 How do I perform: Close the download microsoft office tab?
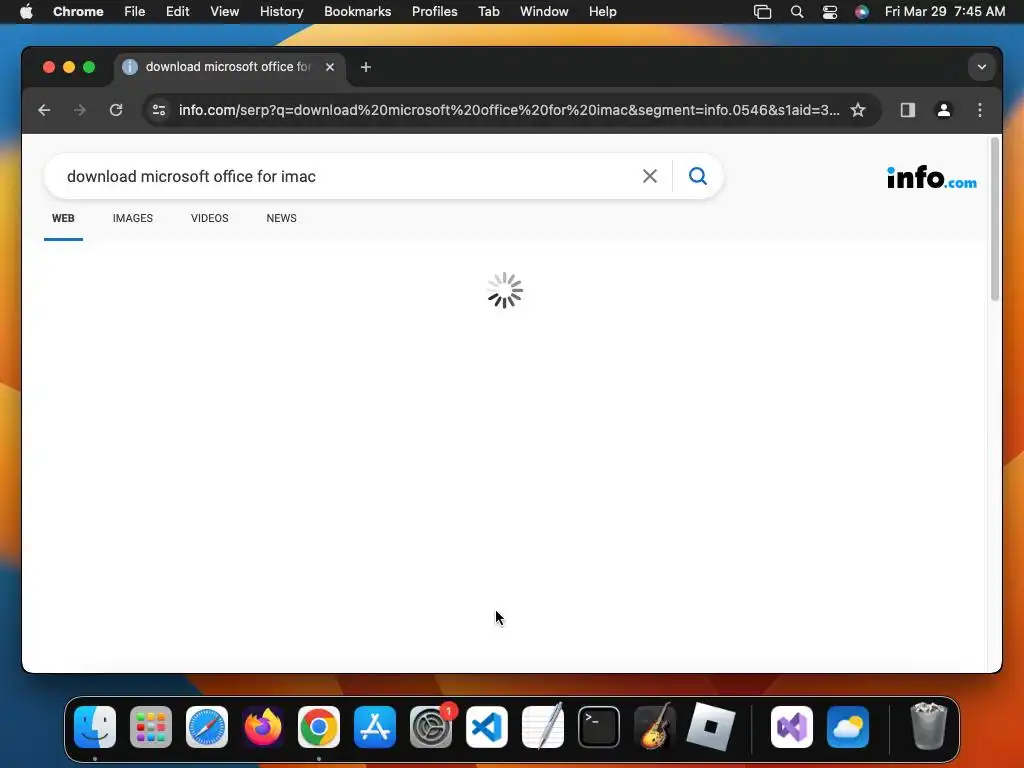(330, 67)
